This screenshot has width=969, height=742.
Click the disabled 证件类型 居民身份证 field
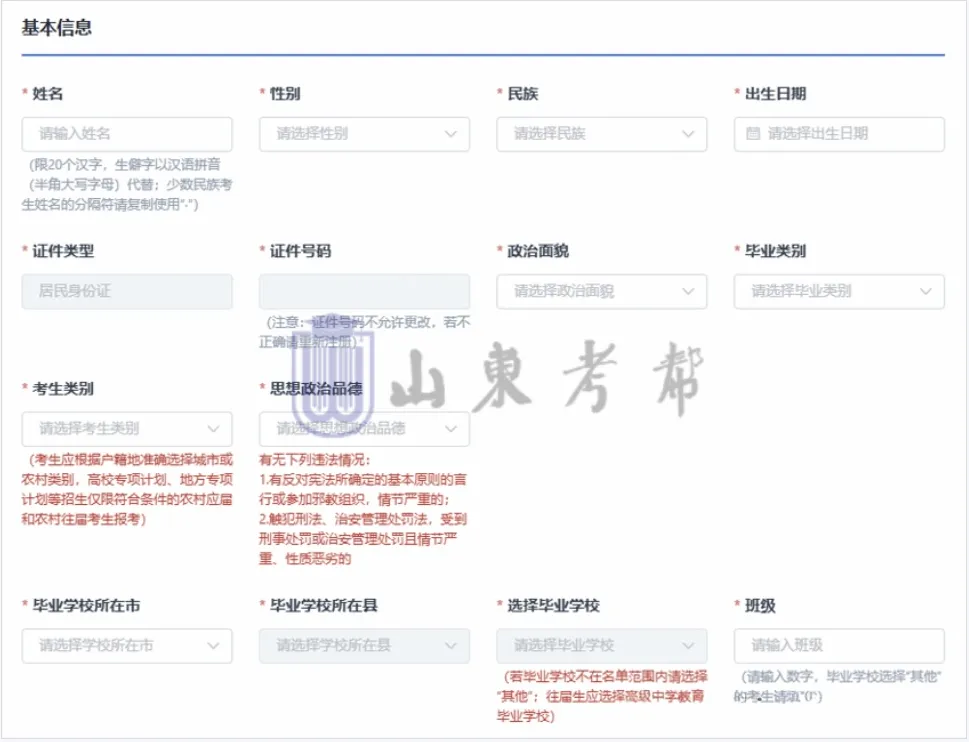(127, 292)
